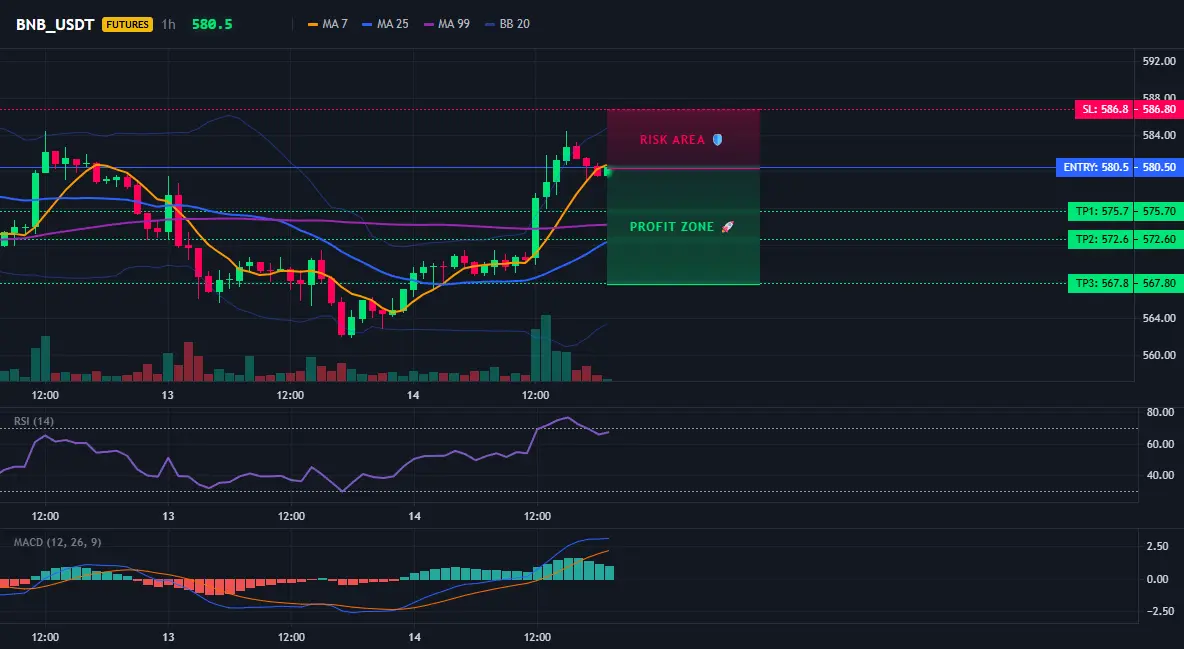Image resolution: width=1184 pixels, height=649 pixels.
Task: Click the 575.70 price axis marker
Action: (x=1159, y=212)
